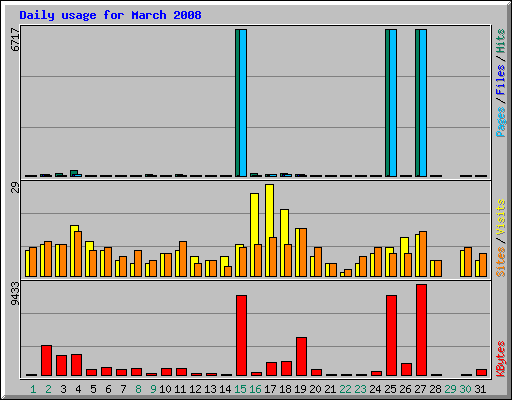Click day label 15 on the x-axis
The width and height of the screenshot is (512, 400).
(x=240, y=389)
